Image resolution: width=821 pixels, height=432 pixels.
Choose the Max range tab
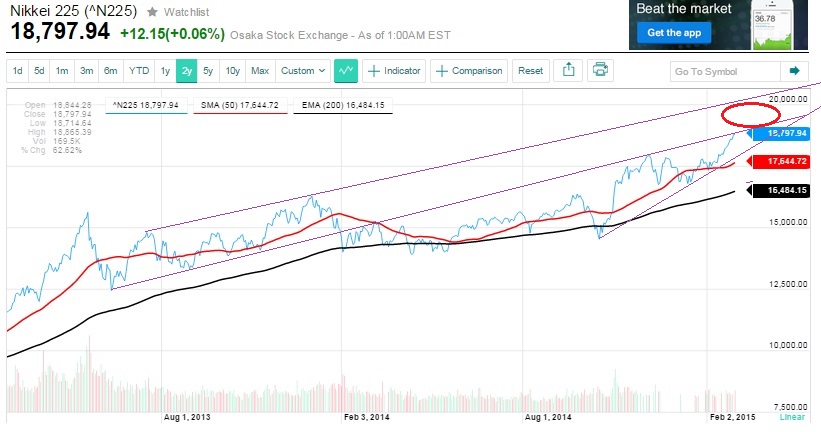260,71
